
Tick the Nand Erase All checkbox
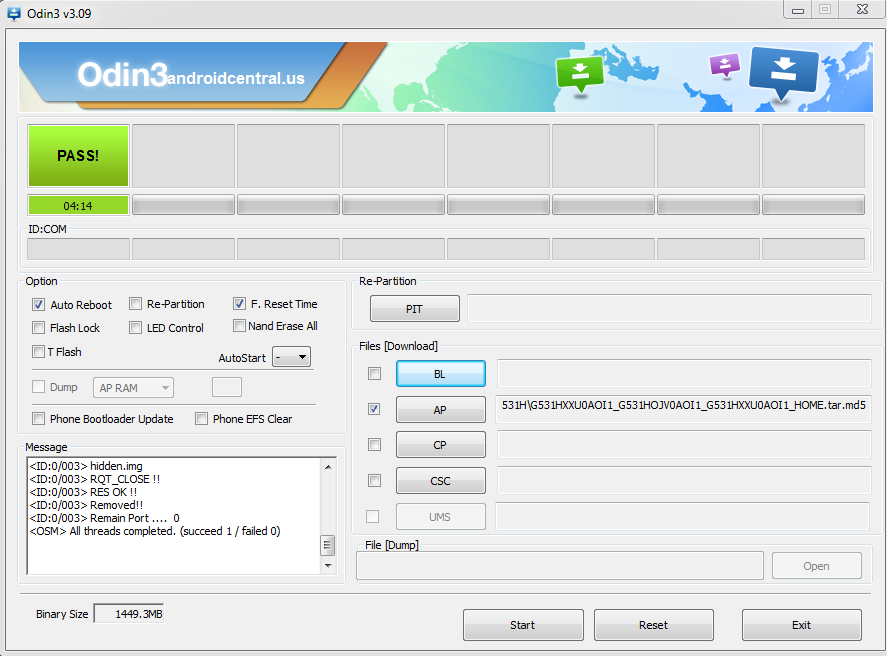[239, 326]
